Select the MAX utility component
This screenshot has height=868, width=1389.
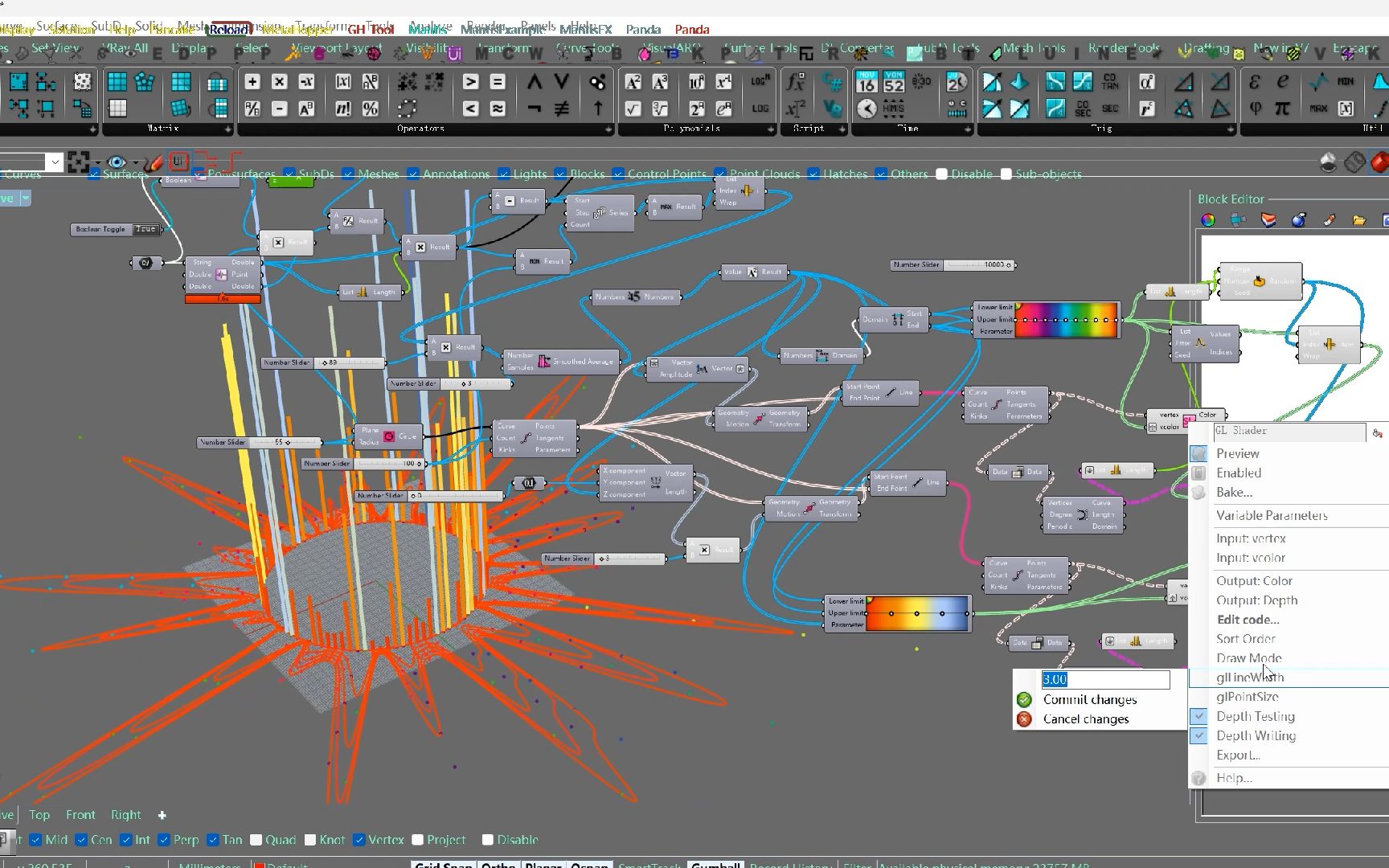tap(1318, 108)
